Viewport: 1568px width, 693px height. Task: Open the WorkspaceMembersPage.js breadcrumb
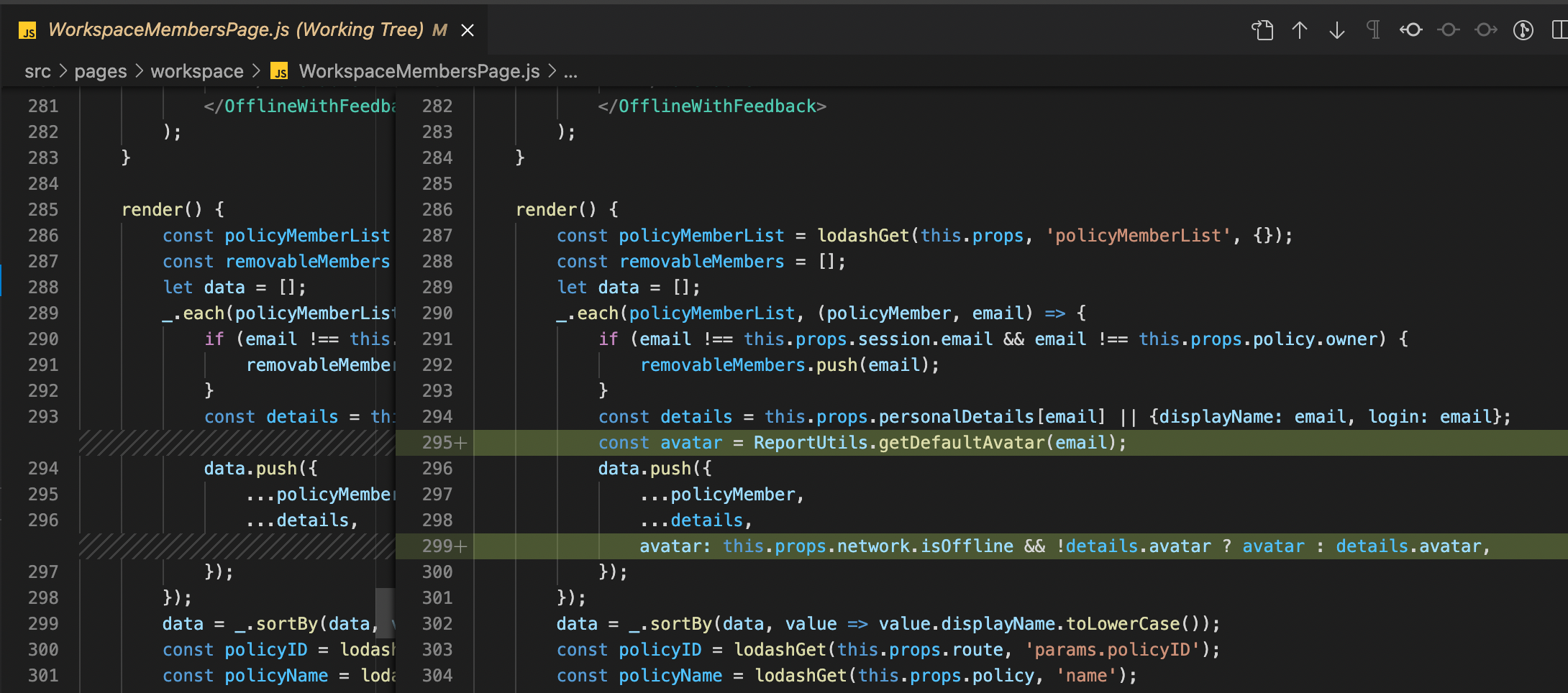(419, 71)
